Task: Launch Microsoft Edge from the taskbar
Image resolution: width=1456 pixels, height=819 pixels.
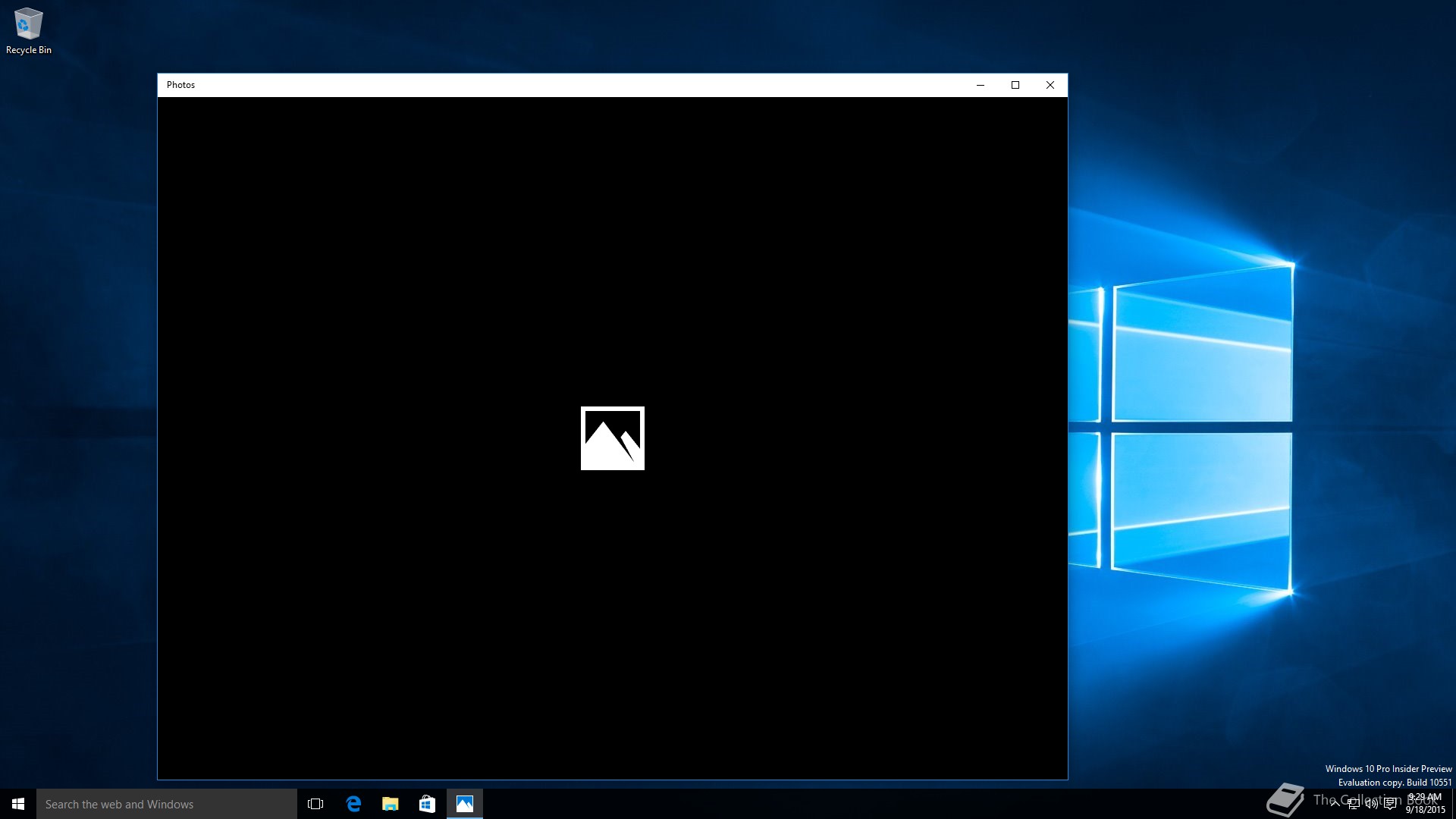Action: [353, 804]
